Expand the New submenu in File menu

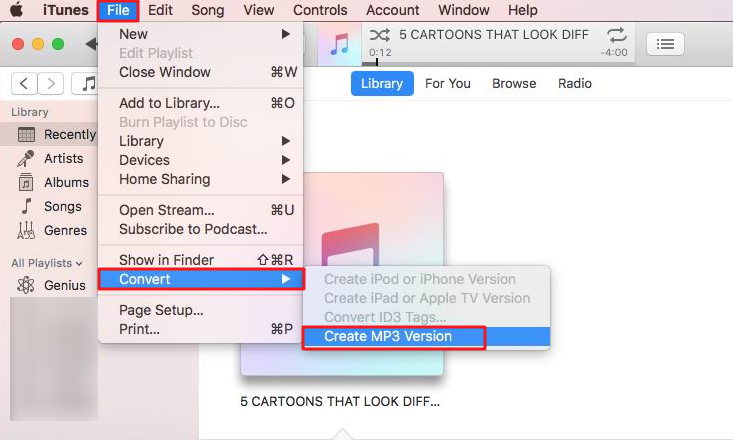(201, 34)
